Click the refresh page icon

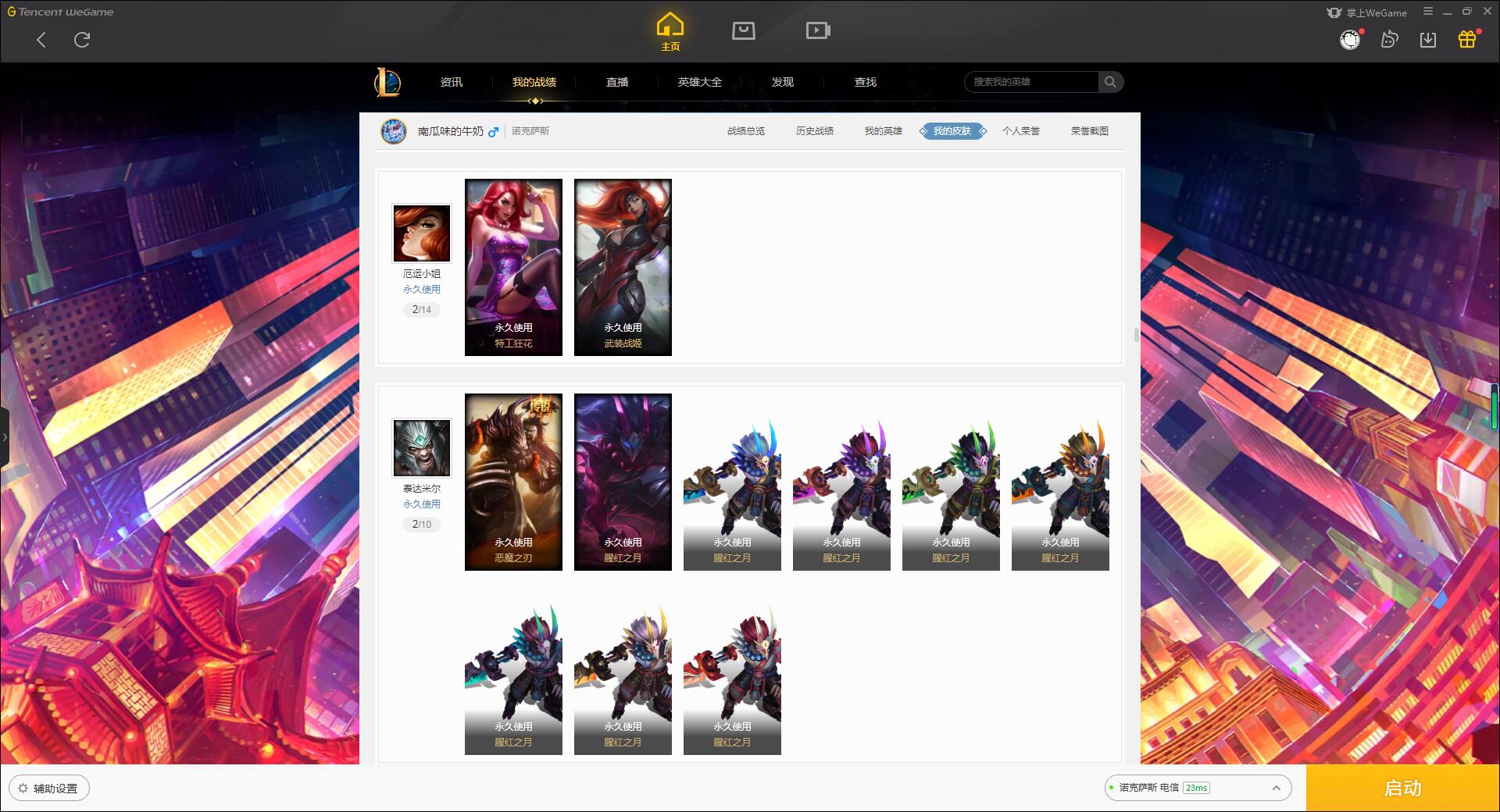coord(82,40)
